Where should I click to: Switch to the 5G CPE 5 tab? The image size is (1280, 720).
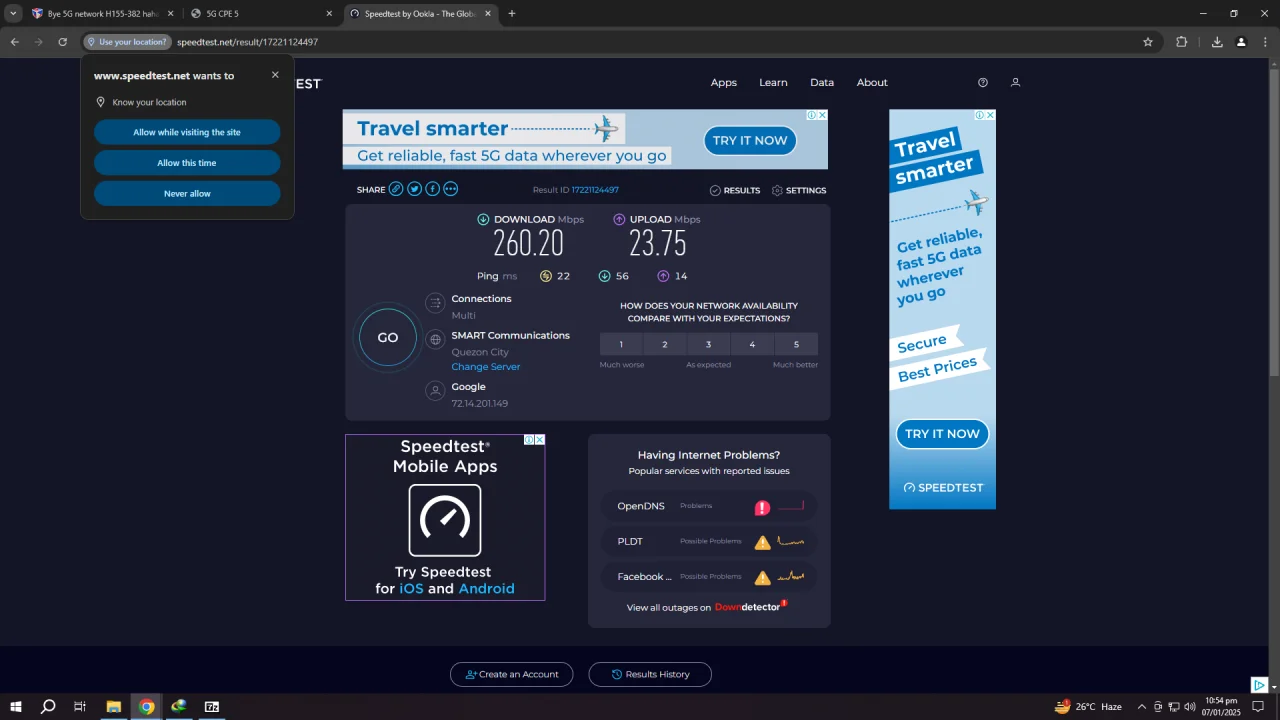(x=262, y=14)
